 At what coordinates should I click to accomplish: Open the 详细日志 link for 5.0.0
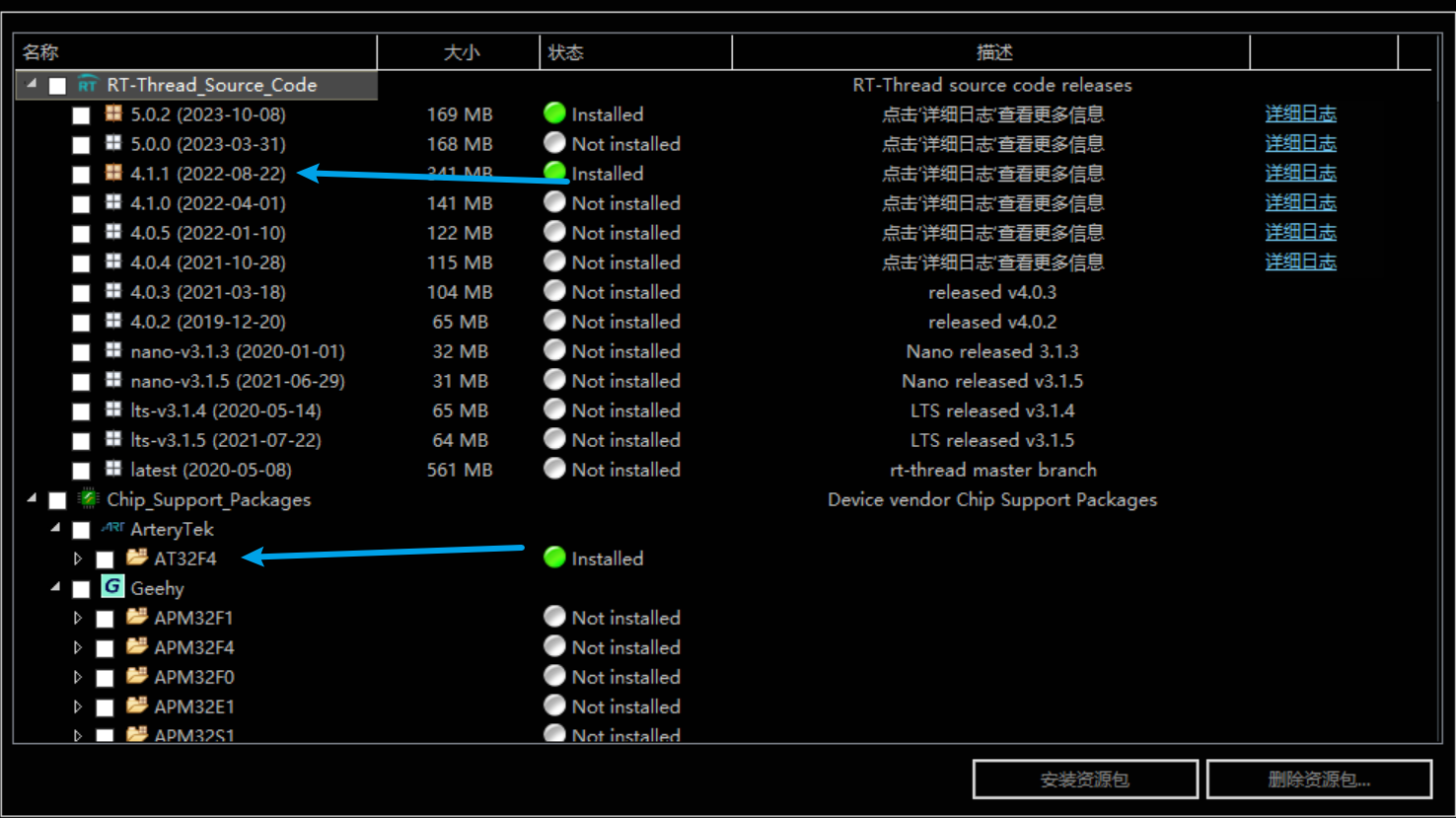[x=1300, y=144]
